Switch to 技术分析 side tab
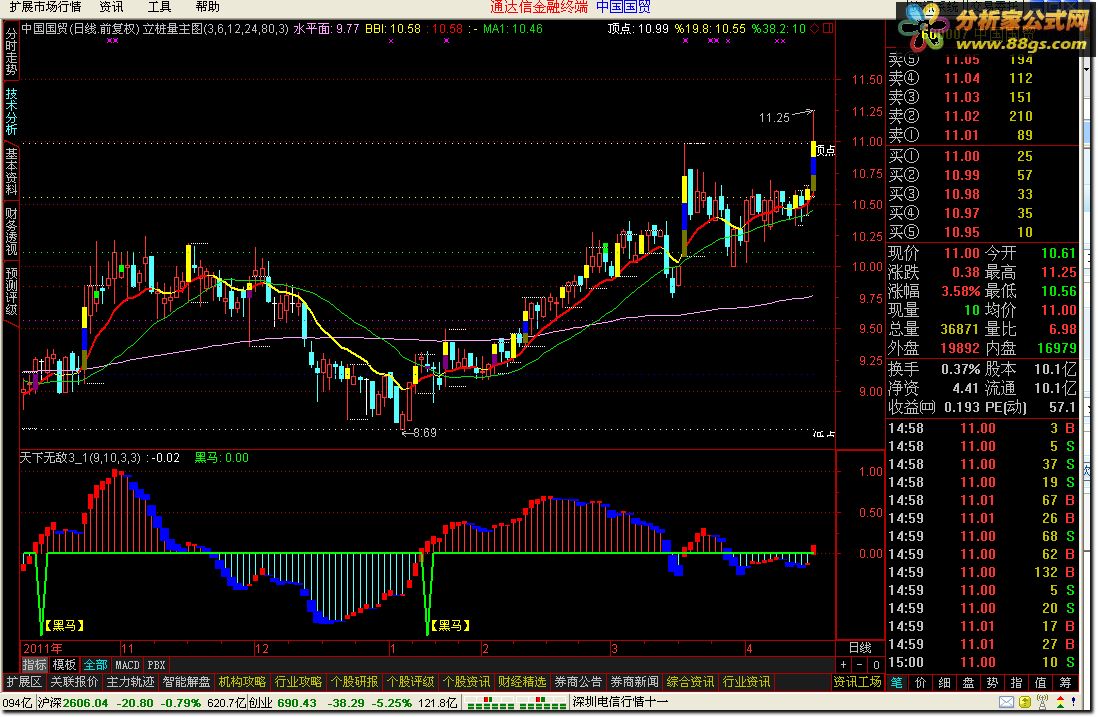This screenshot has height=717, width=1098. tap(11, 111)
